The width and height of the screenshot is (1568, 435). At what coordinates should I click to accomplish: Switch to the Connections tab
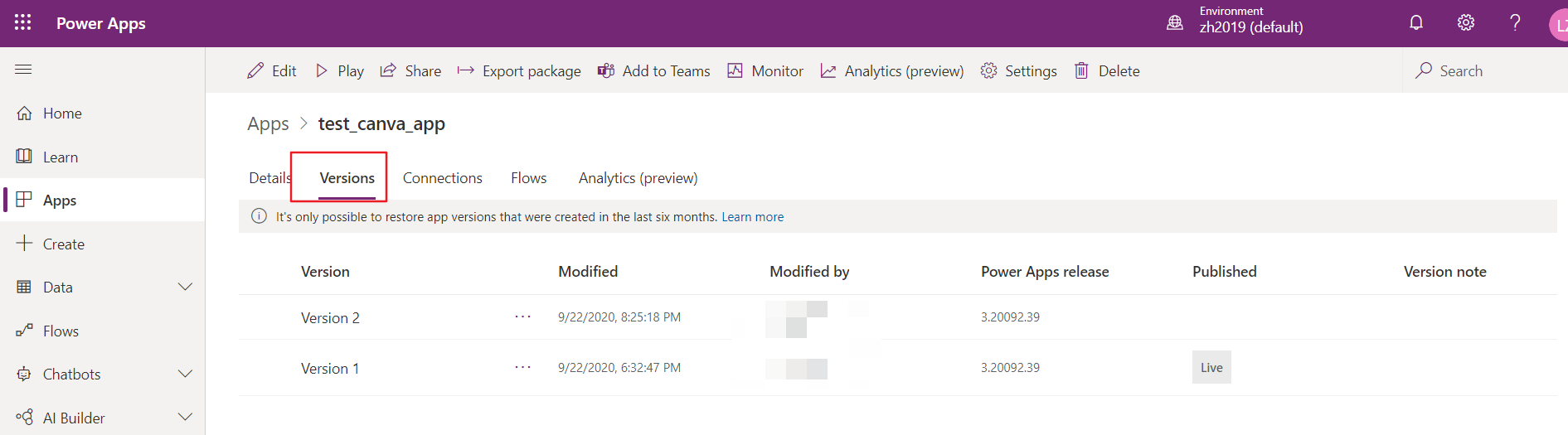click(x=443, y=178)
